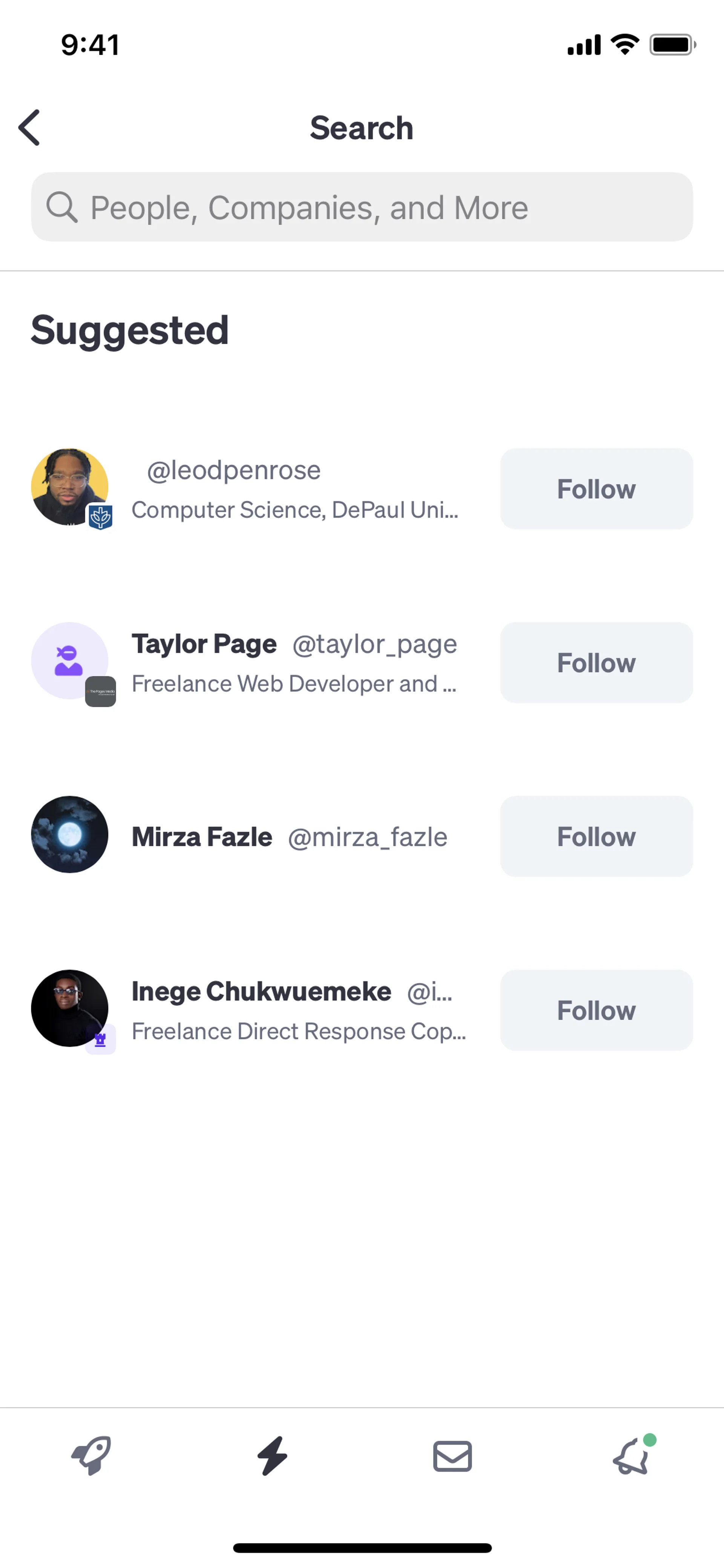The width and height of the screenshot is (724, 1568).
Task: Open Taylor Page's purple avatar
Action: [x=69, y=659]
